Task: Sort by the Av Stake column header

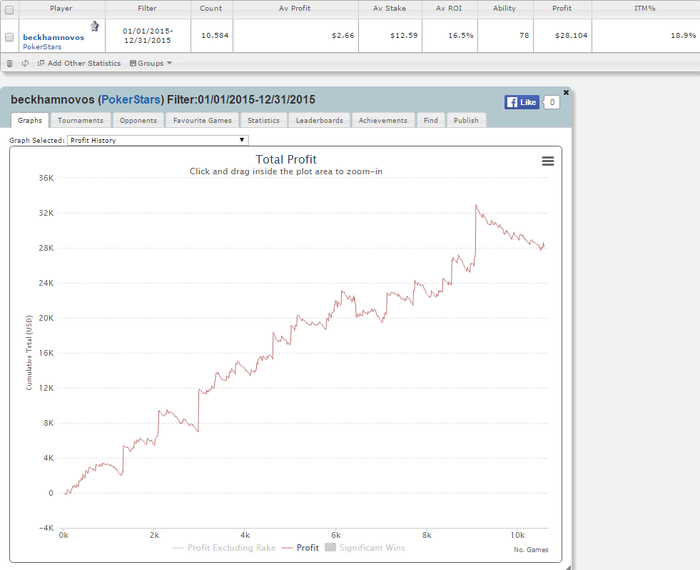Action: [390, 8]
